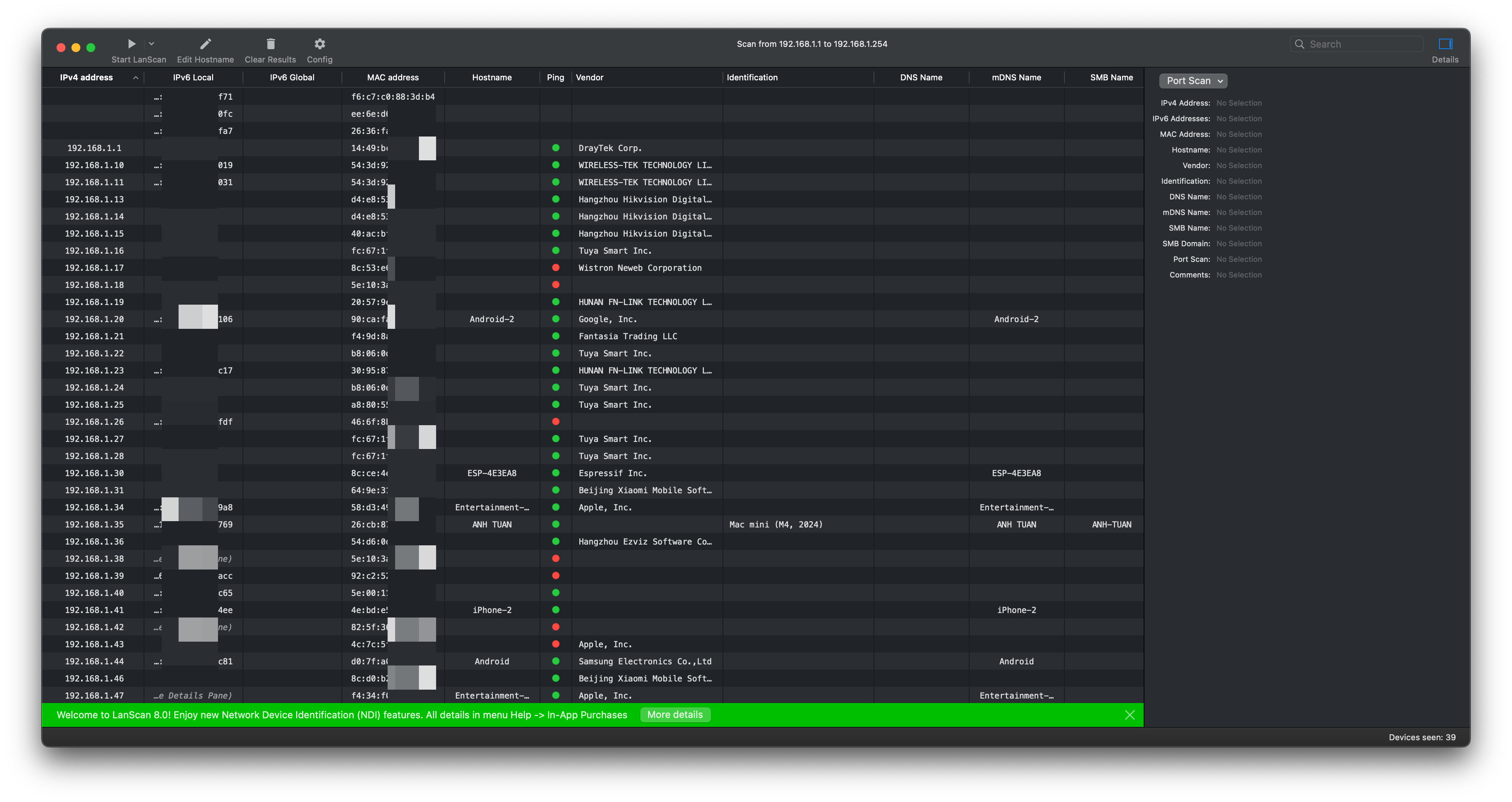Open Config gear icon
The image size is (1512, 802).
(319, 44)
